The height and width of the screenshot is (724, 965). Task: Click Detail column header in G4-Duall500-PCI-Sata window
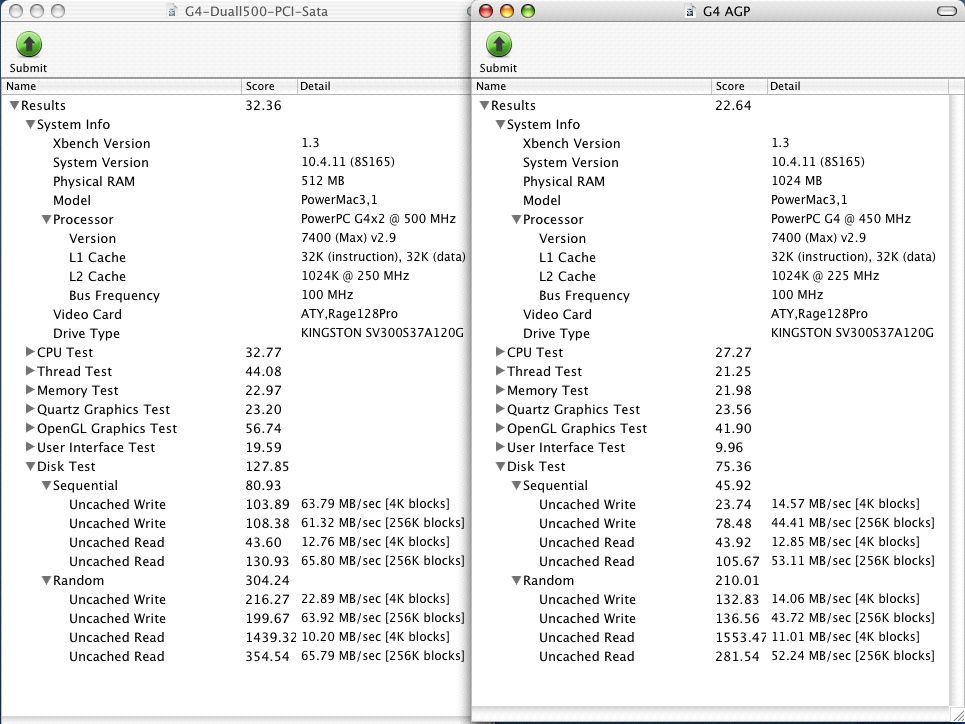coord(384,87)
